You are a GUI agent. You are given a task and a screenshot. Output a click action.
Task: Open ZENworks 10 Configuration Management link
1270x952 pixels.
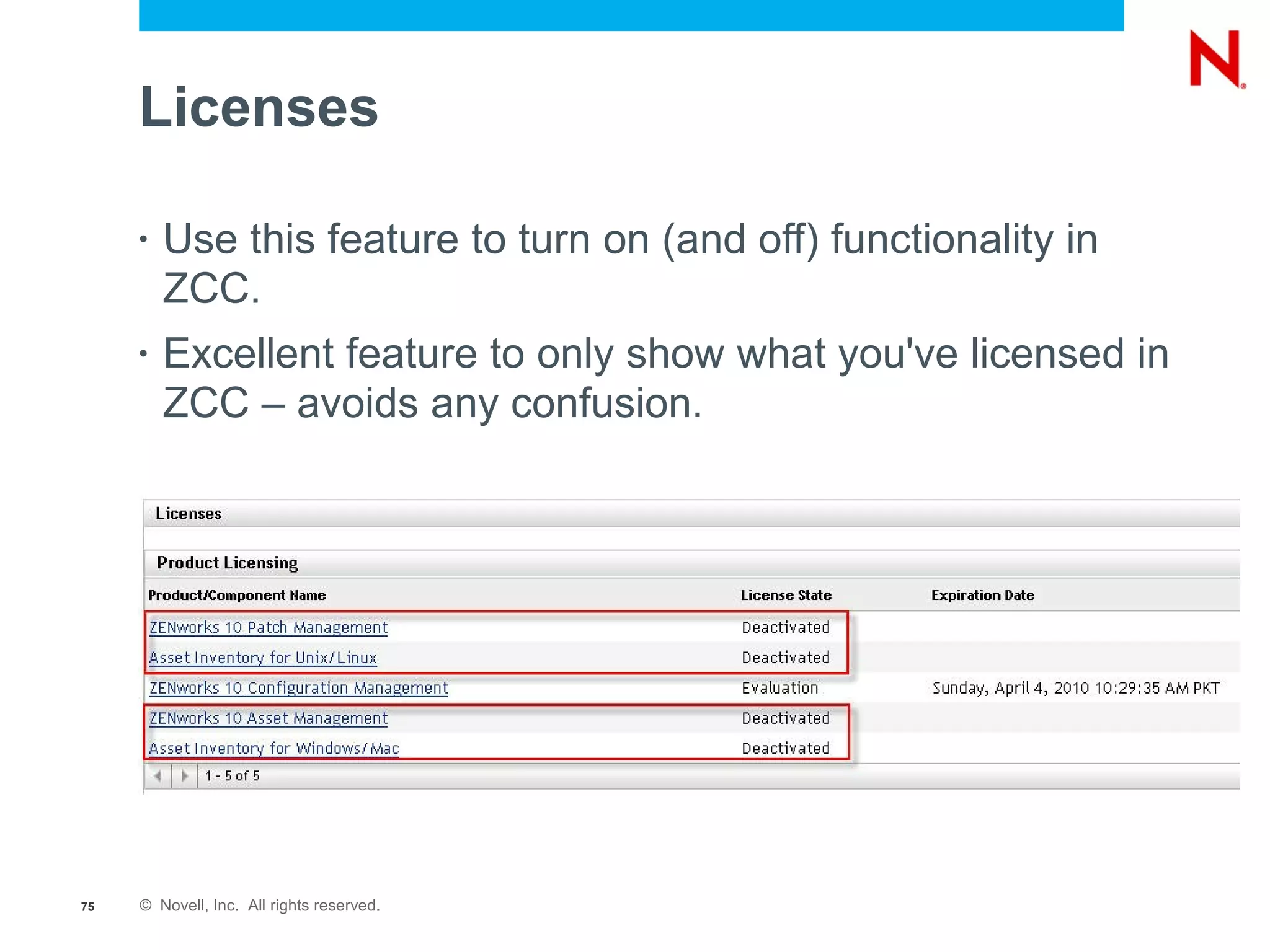(298, 688)
